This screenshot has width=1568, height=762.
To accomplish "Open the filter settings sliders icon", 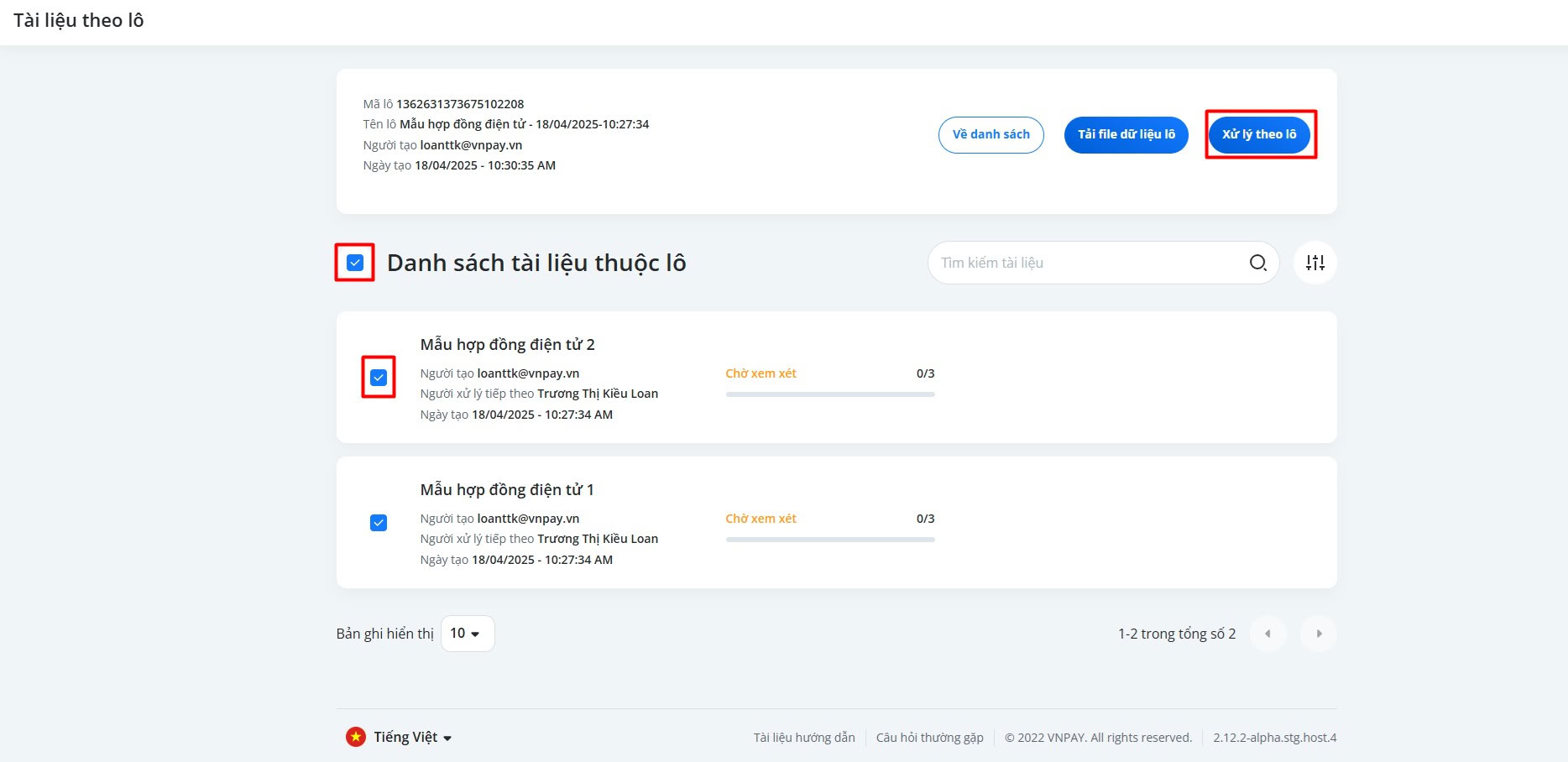I will point(1315,263).
